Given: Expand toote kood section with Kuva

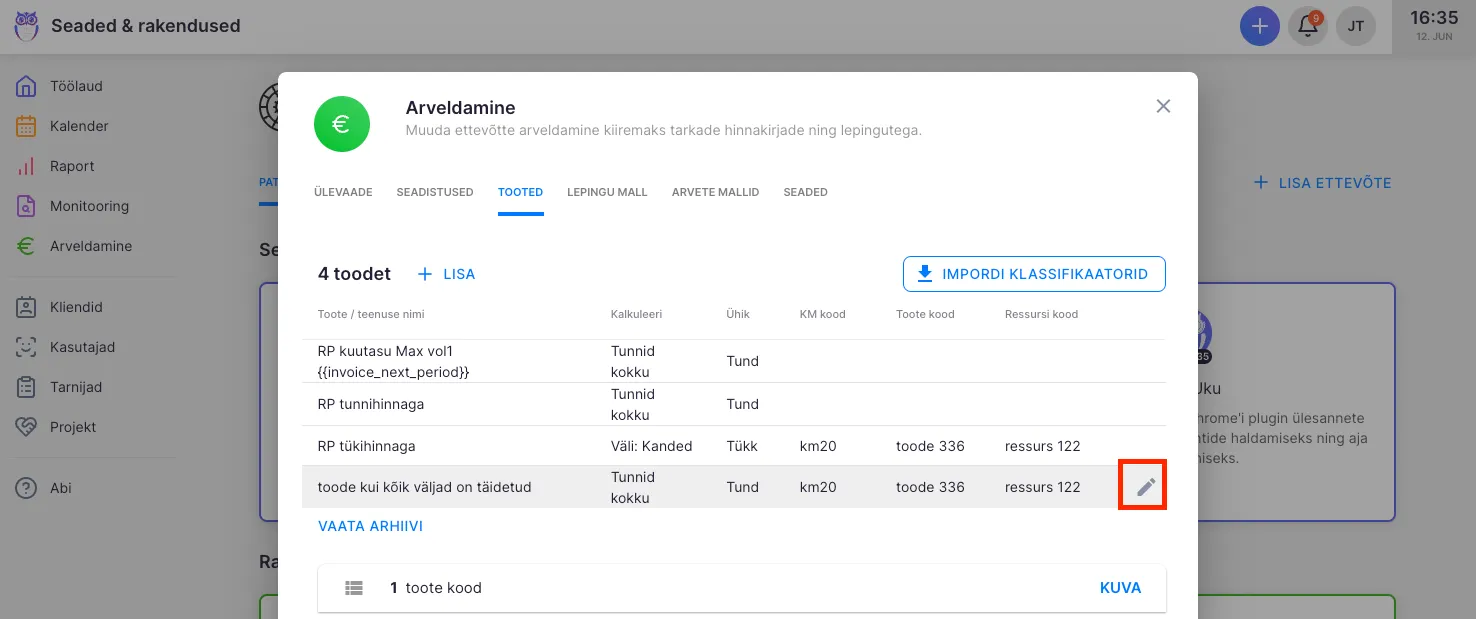Looking at the screenshot, I should (x=1120, y=588).
